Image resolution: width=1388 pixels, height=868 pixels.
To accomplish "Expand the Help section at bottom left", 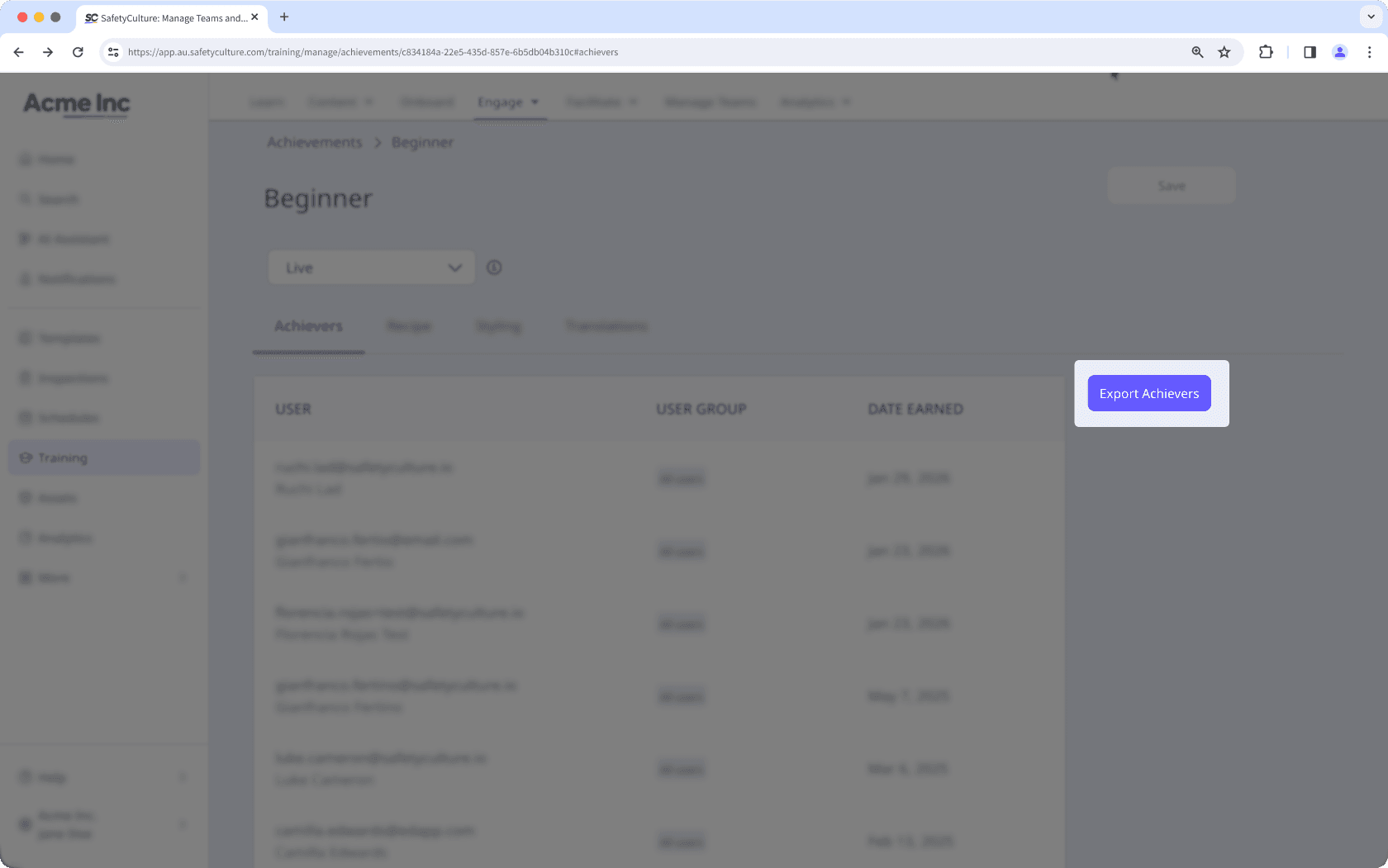I will (50, 776).
